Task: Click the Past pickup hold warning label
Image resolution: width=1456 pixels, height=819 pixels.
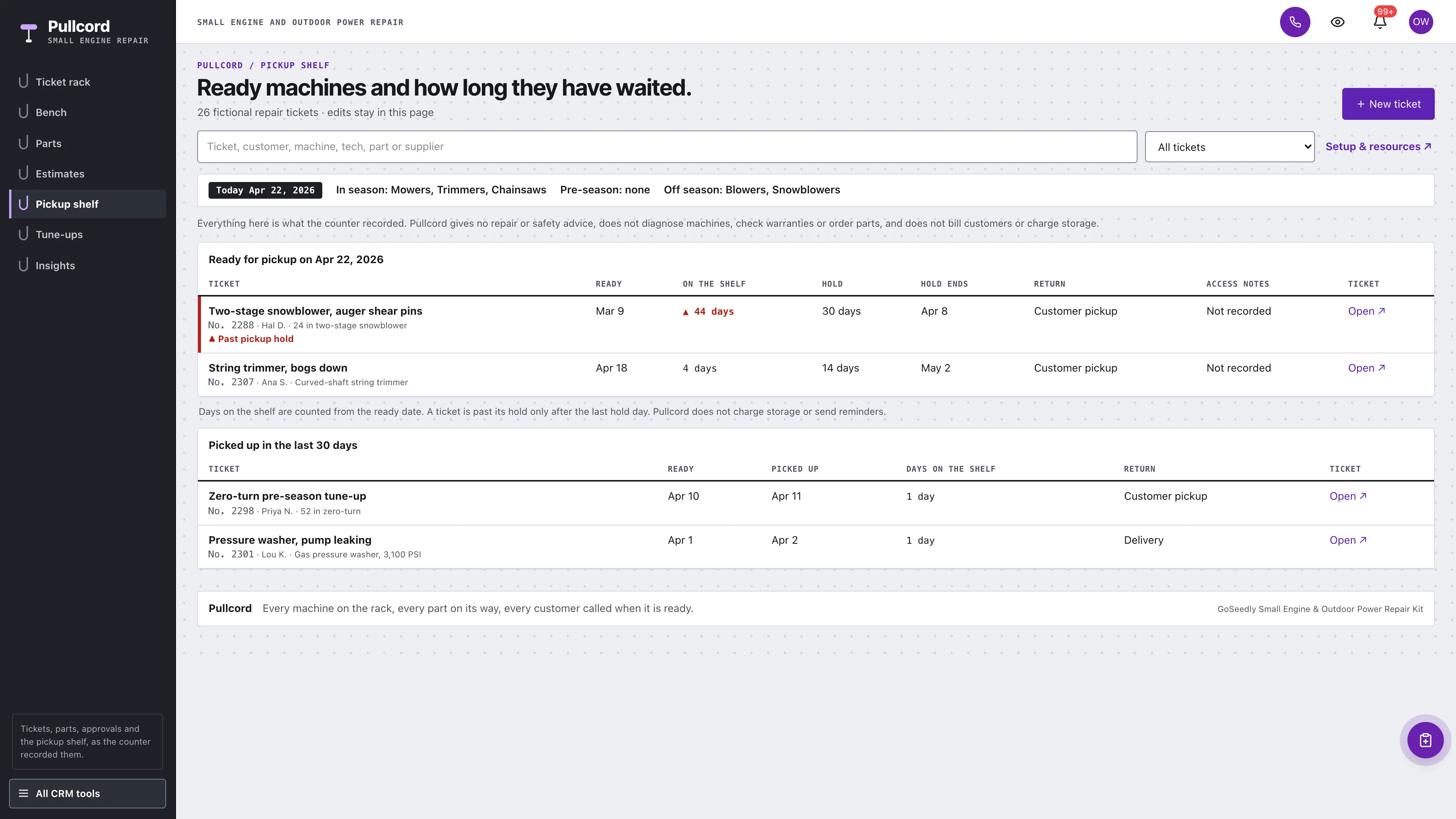Action: point(251,339)
